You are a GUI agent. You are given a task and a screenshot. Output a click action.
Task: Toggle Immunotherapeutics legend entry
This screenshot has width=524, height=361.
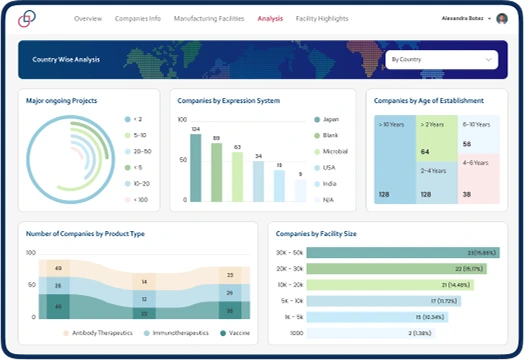(176, 333)
